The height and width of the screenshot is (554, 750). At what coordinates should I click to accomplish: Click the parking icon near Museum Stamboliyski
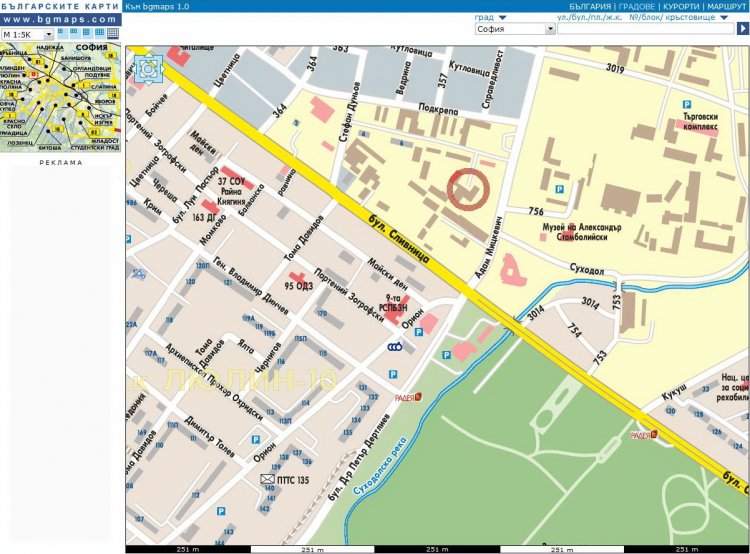coord(560,188)
